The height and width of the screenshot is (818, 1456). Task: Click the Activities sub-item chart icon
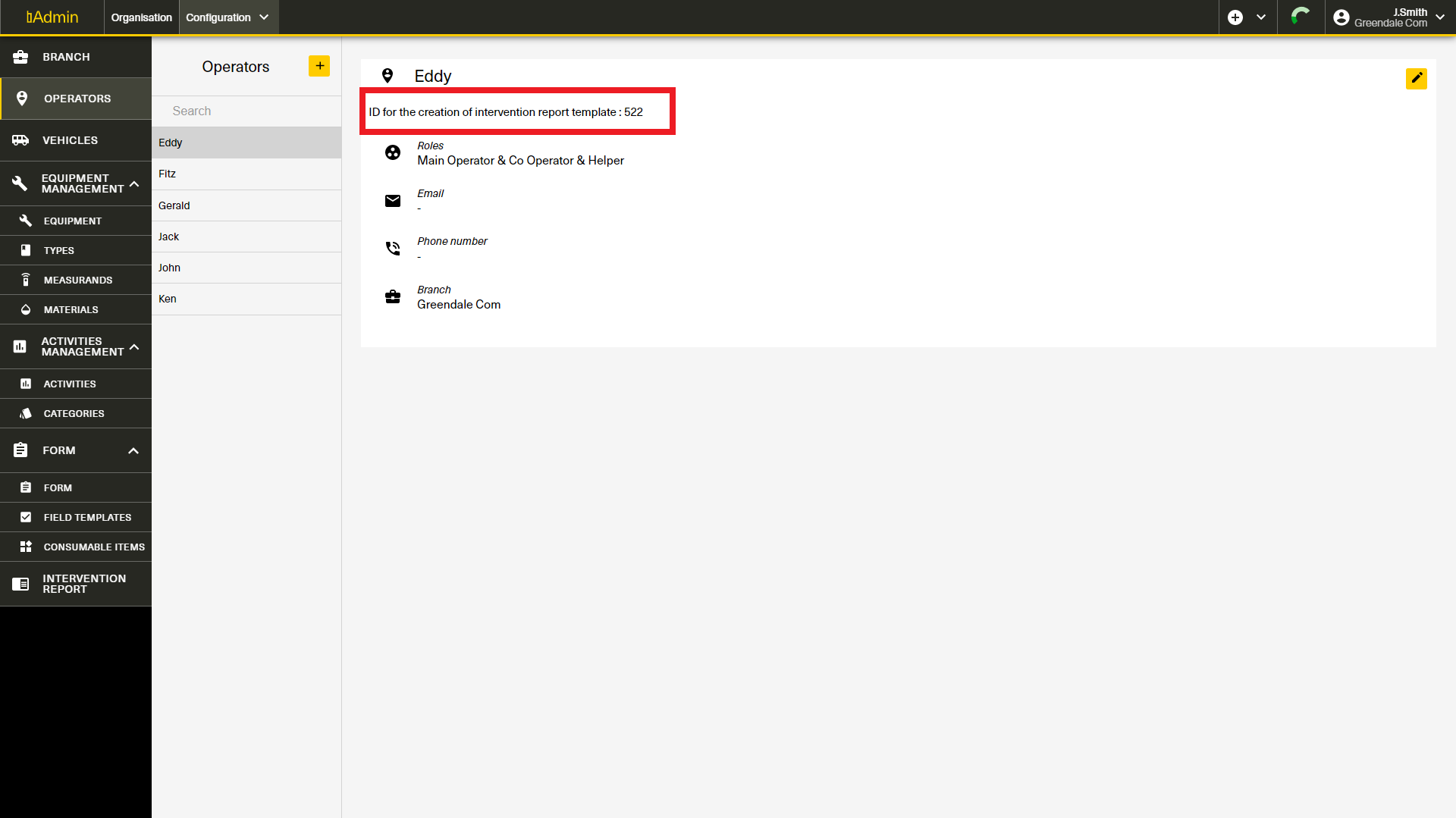coord(26,384)
